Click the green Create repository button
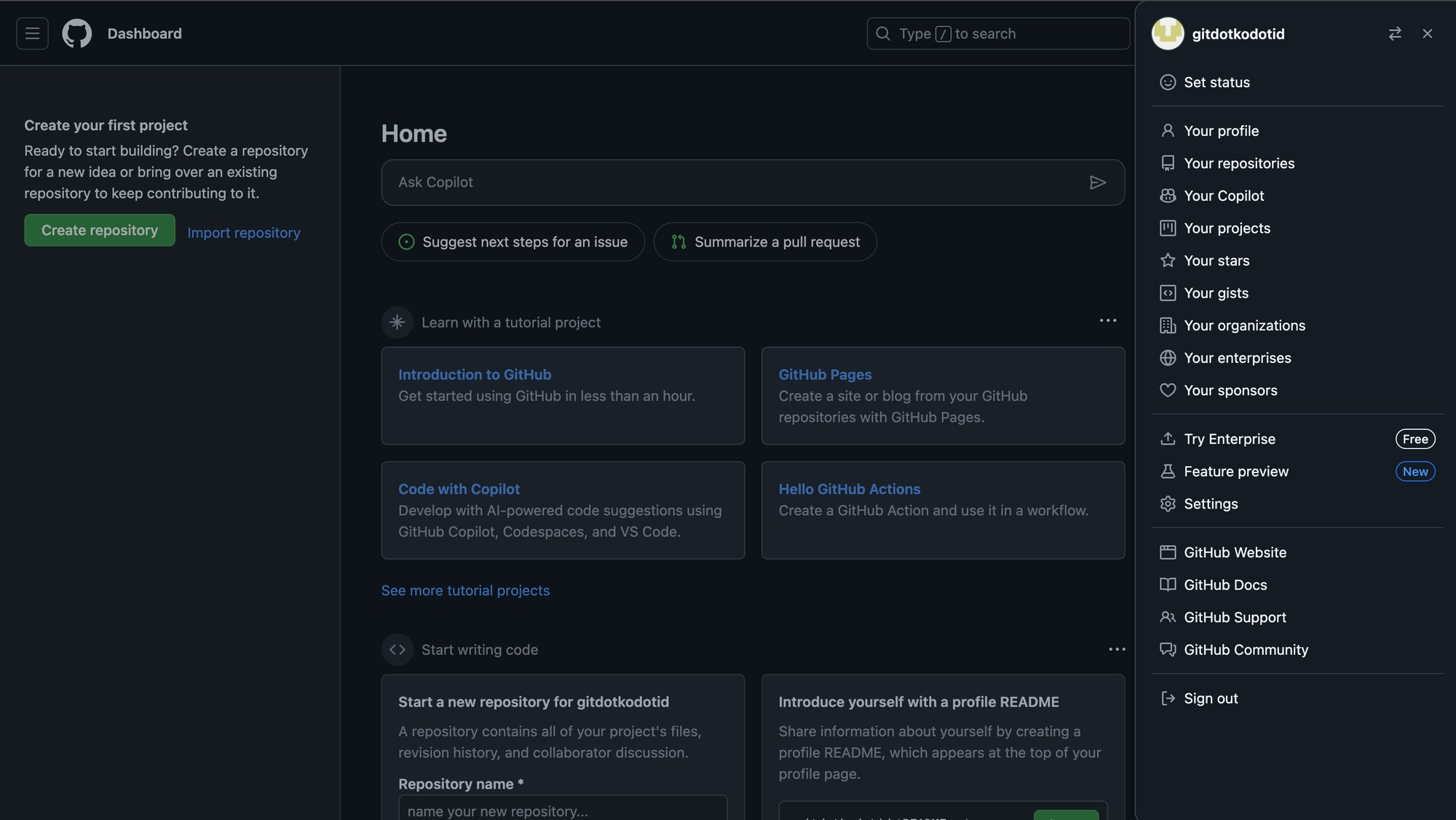The width and height of the screenshot is (1456, 820). [x=100, y=230]
